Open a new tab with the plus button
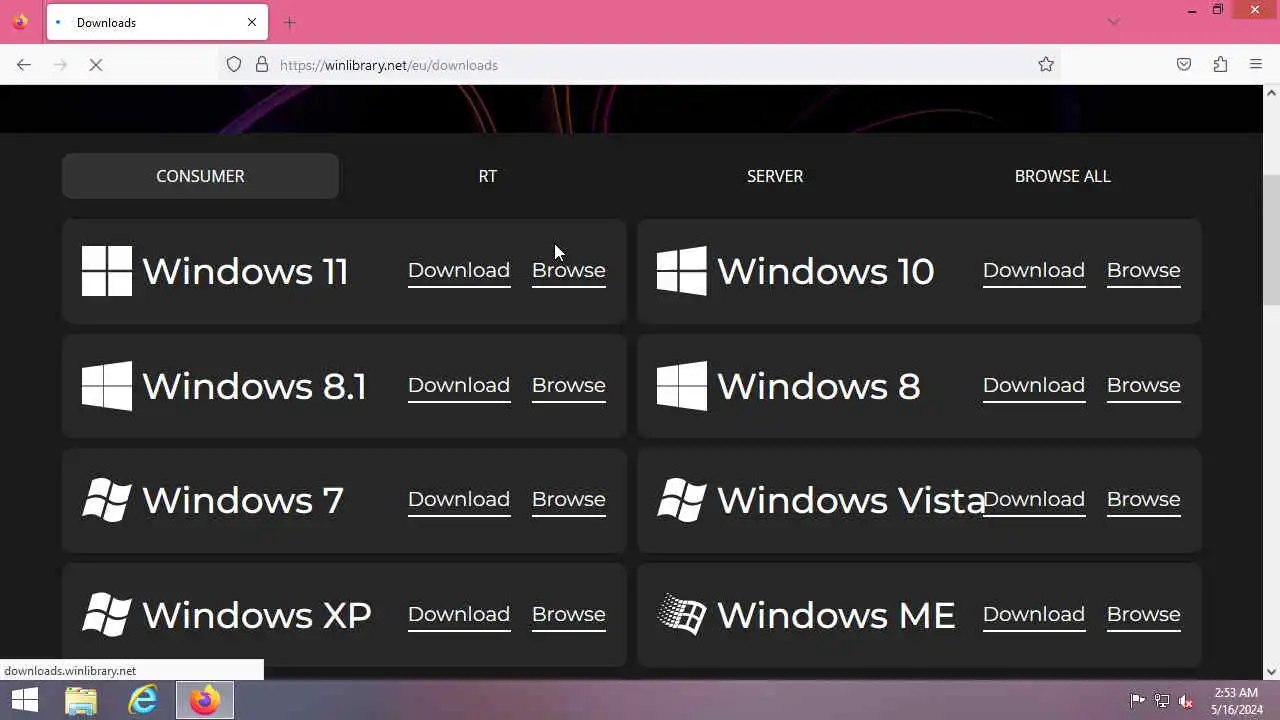Image resolution: width=1280 pixels, height=720 pixels. click(x=289, y=22)
